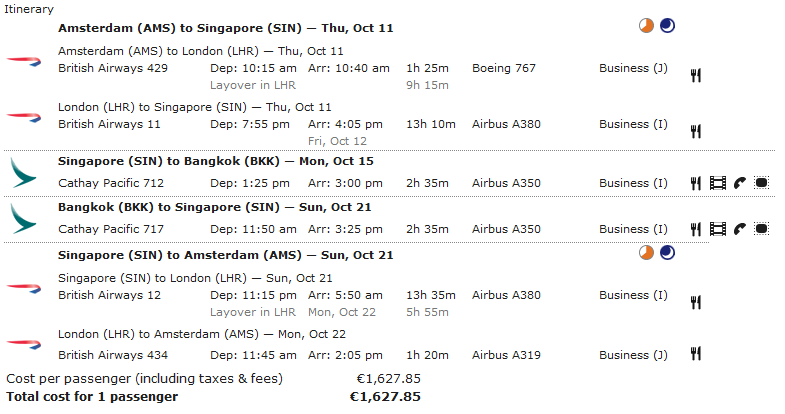Select the Bangkok to Singapore segment heading
This screenshot has width=785, height=414.
tap(215, 207)
